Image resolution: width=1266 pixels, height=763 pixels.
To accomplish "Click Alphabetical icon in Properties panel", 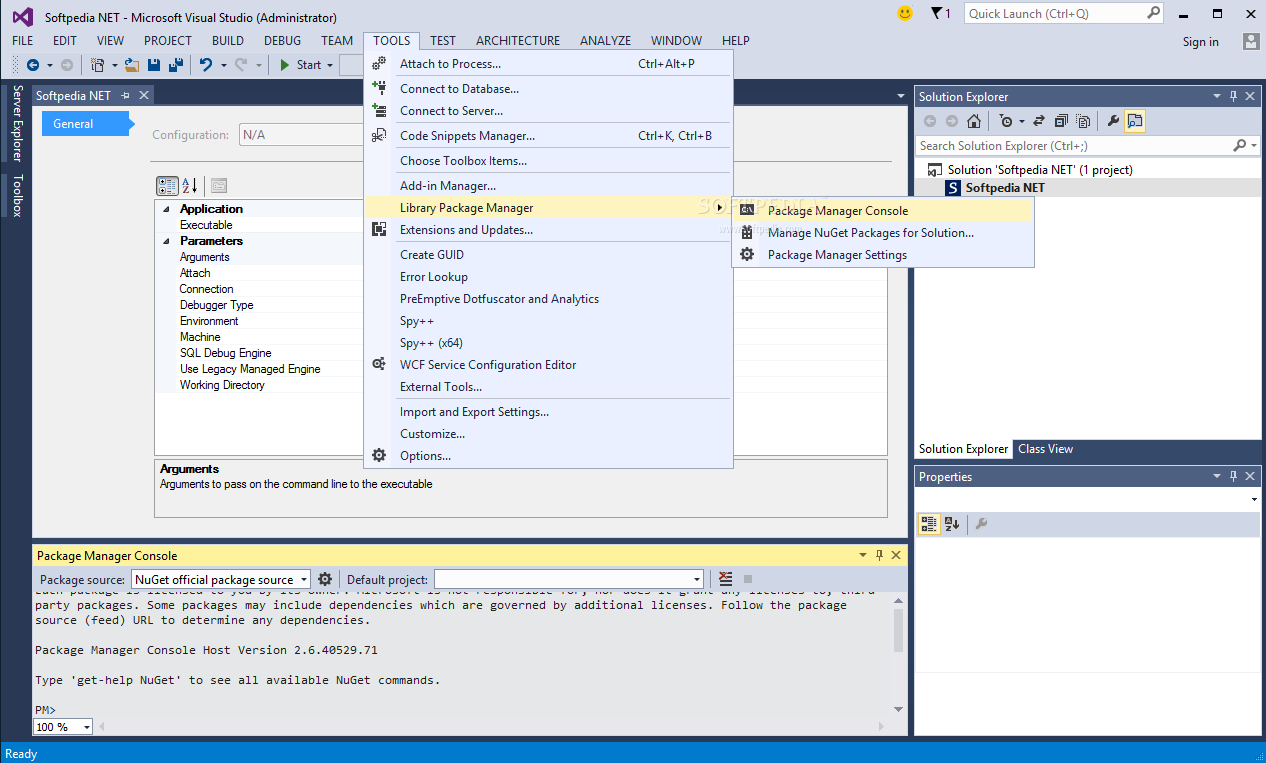I will [x=952, y=523].
